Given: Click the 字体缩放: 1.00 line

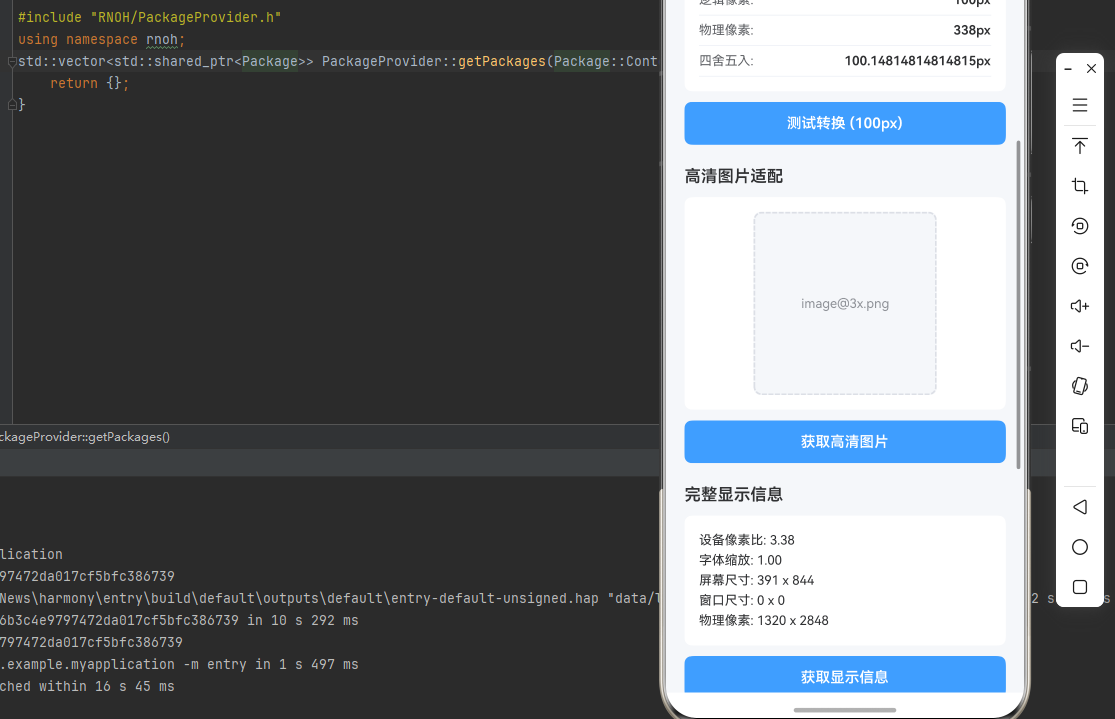Looking at the screenshot, I should (740, 560).
